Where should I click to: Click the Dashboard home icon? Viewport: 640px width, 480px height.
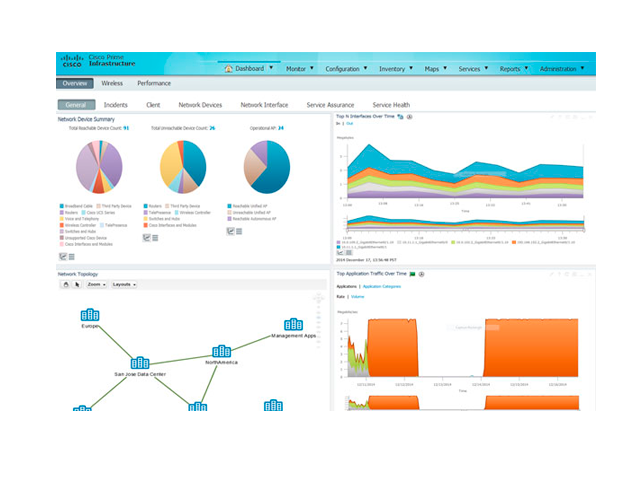point(229,69)
